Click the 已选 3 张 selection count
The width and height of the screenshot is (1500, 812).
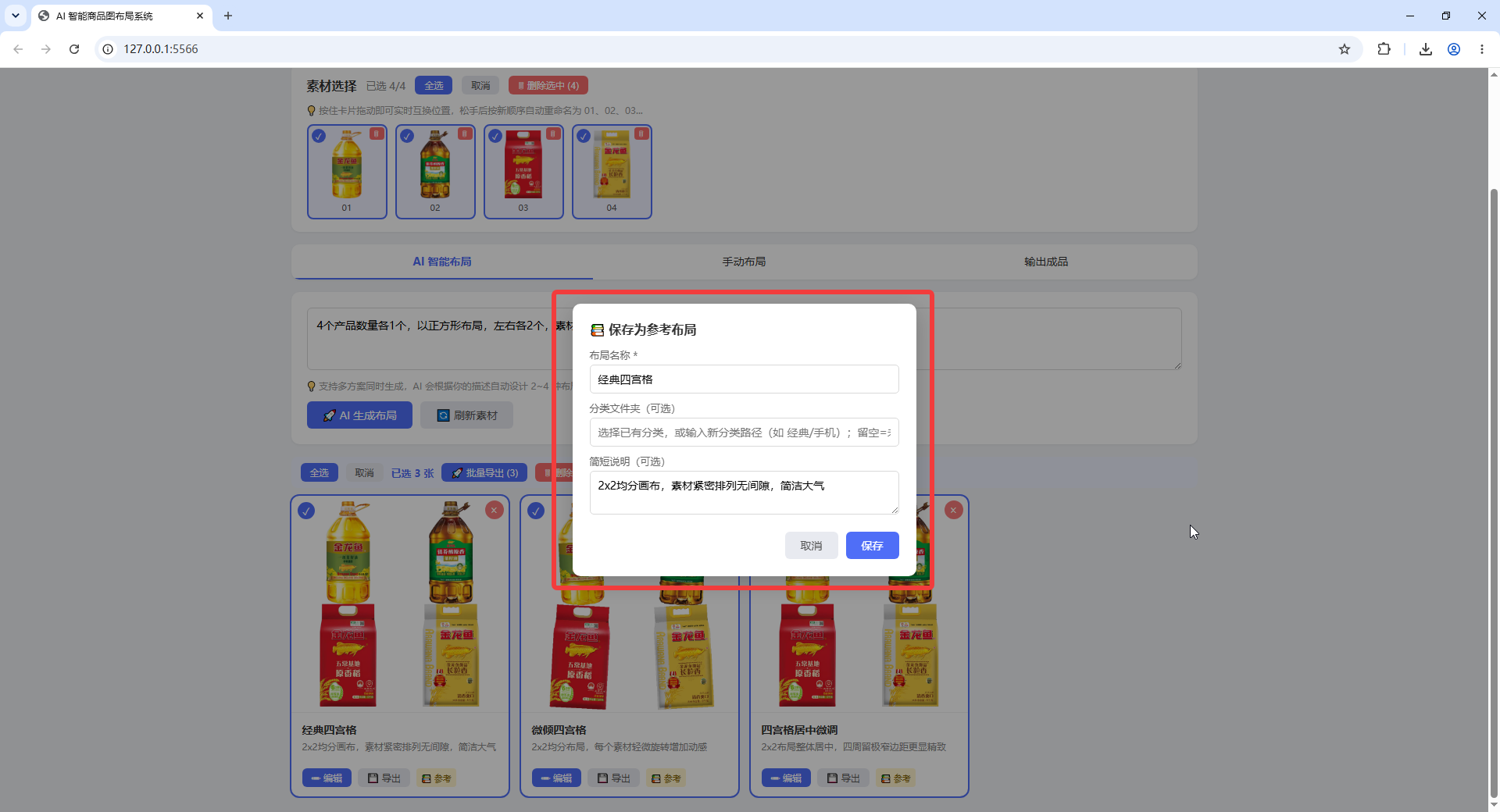click(412, 473)
